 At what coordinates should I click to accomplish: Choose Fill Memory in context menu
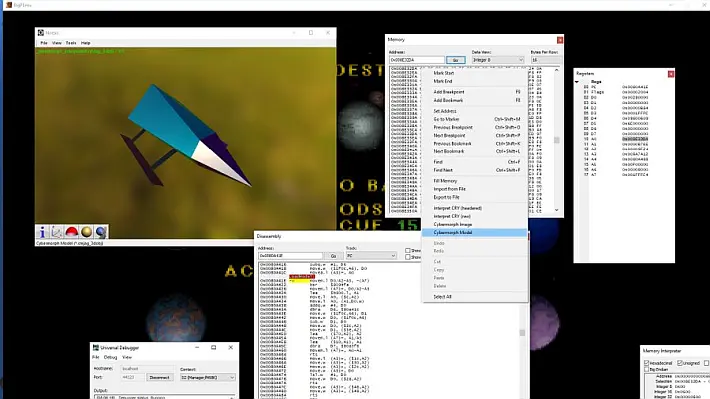pyautogui.click(x=474, y=181)
